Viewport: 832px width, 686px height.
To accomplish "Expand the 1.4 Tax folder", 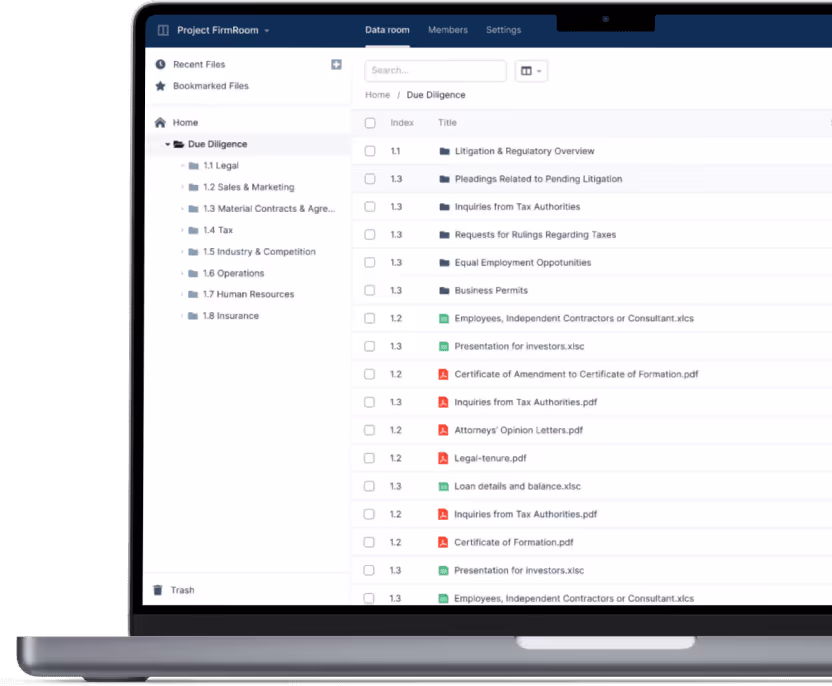I will click(183, 230).
